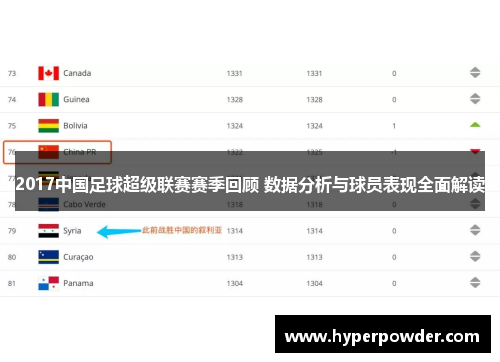This screenshot has height=362, width=500.
Task: Select Panama's total points 1304 in first column
Action: tap(235, 284)
